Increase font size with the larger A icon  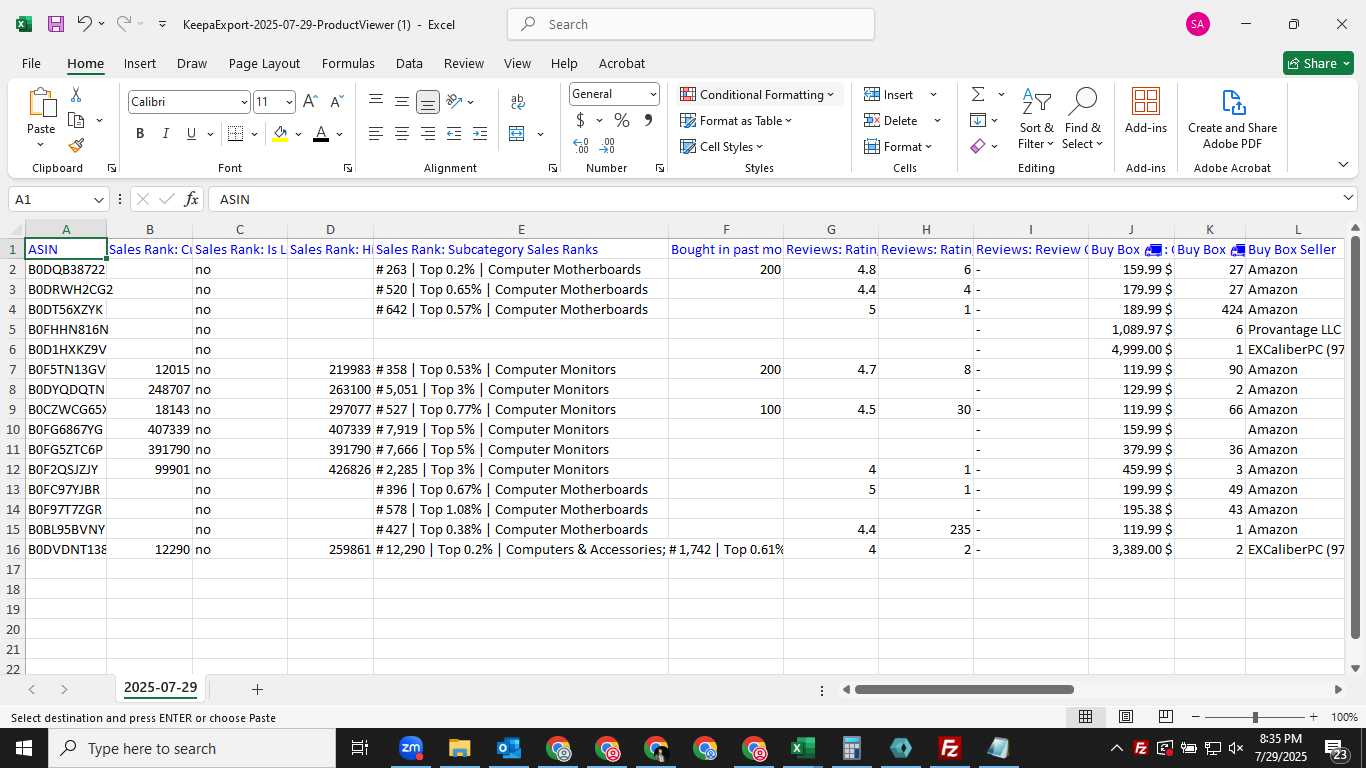pos(310,101)
